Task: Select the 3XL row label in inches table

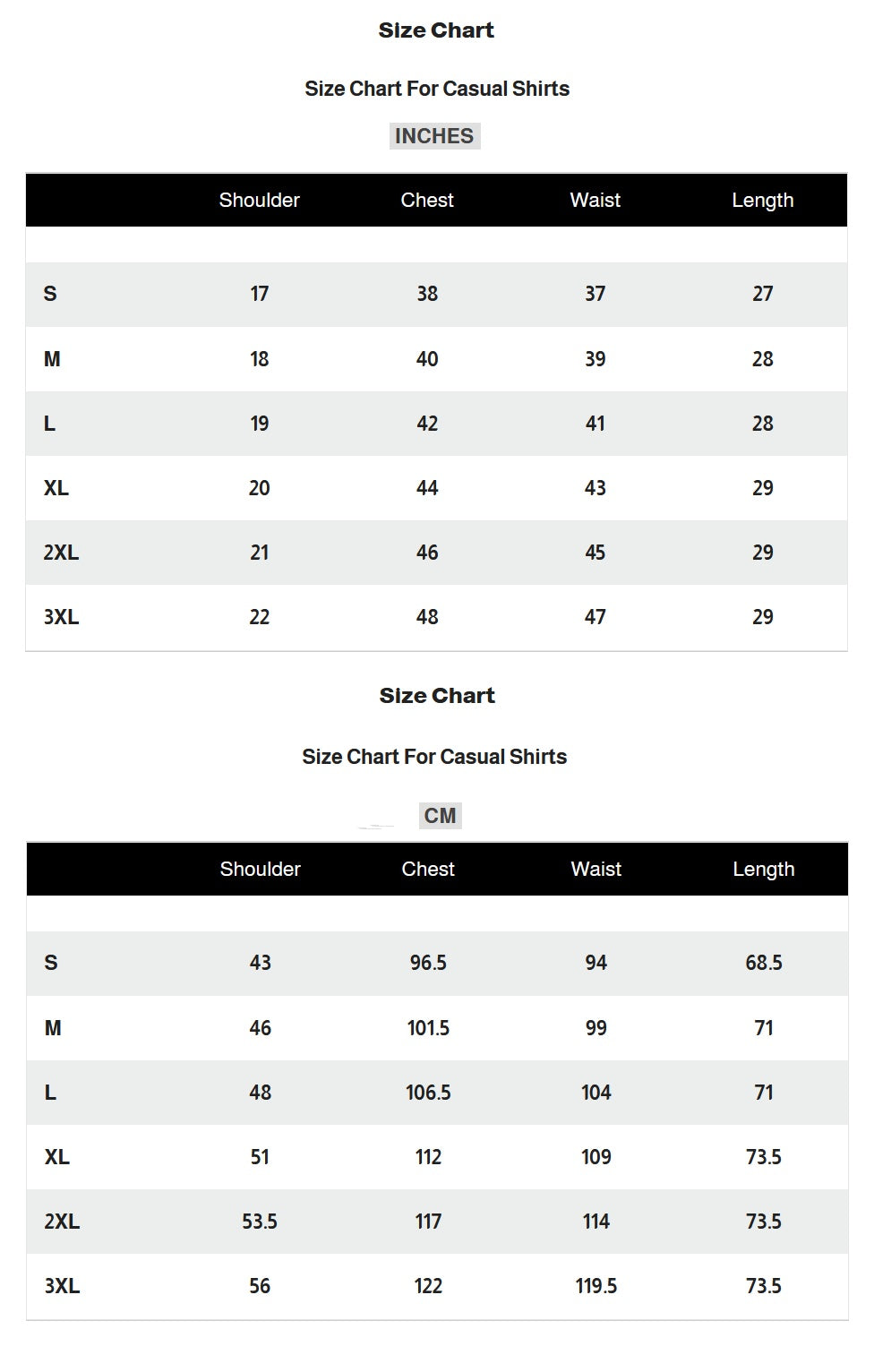Action: click(61, 617)
